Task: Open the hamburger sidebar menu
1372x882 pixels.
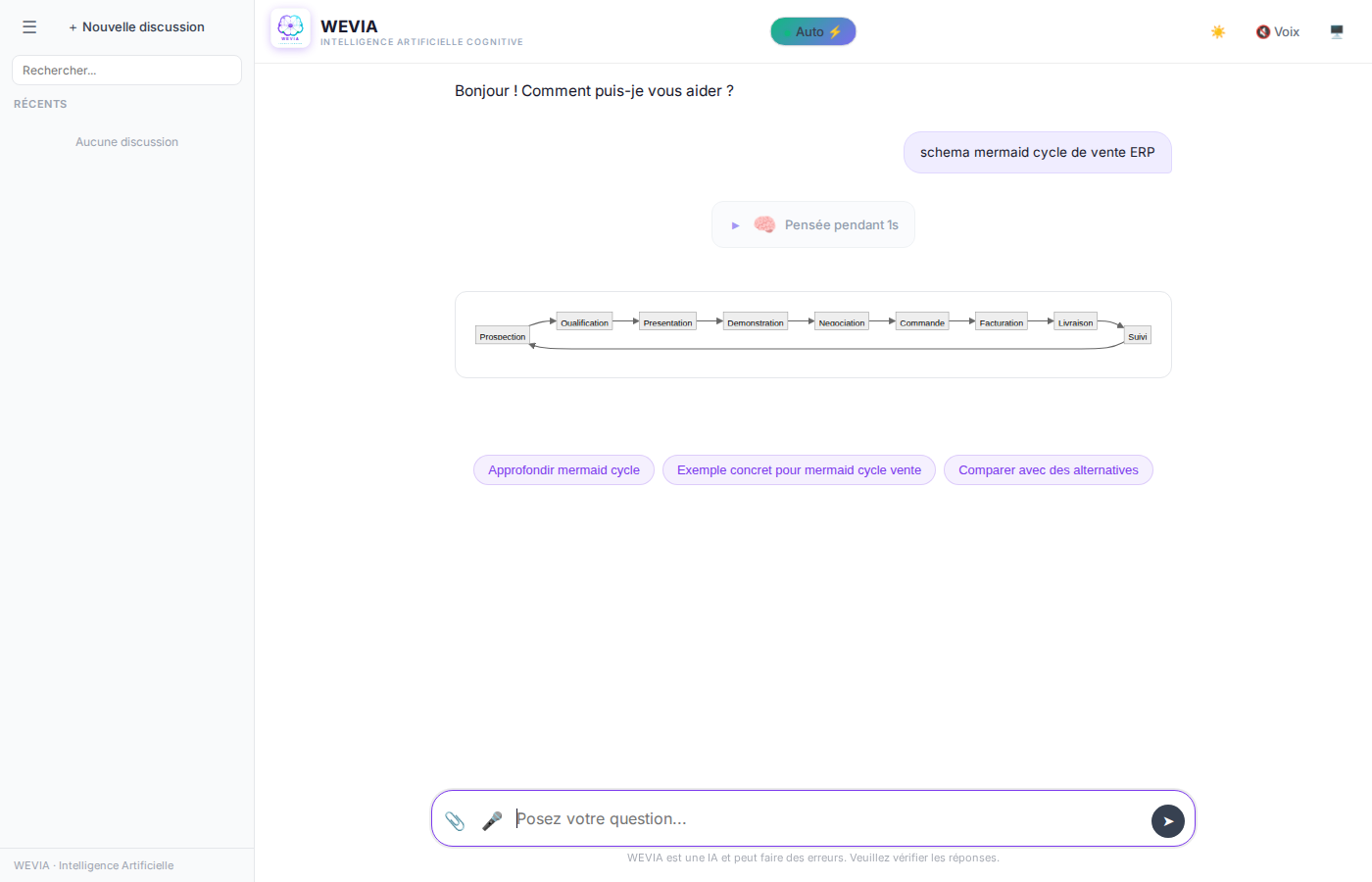Action: pos(29,27)
